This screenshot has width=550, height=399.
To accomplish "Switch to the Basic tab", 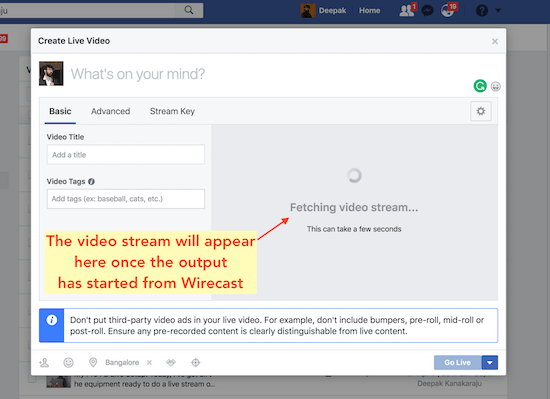I will (60, 111).
